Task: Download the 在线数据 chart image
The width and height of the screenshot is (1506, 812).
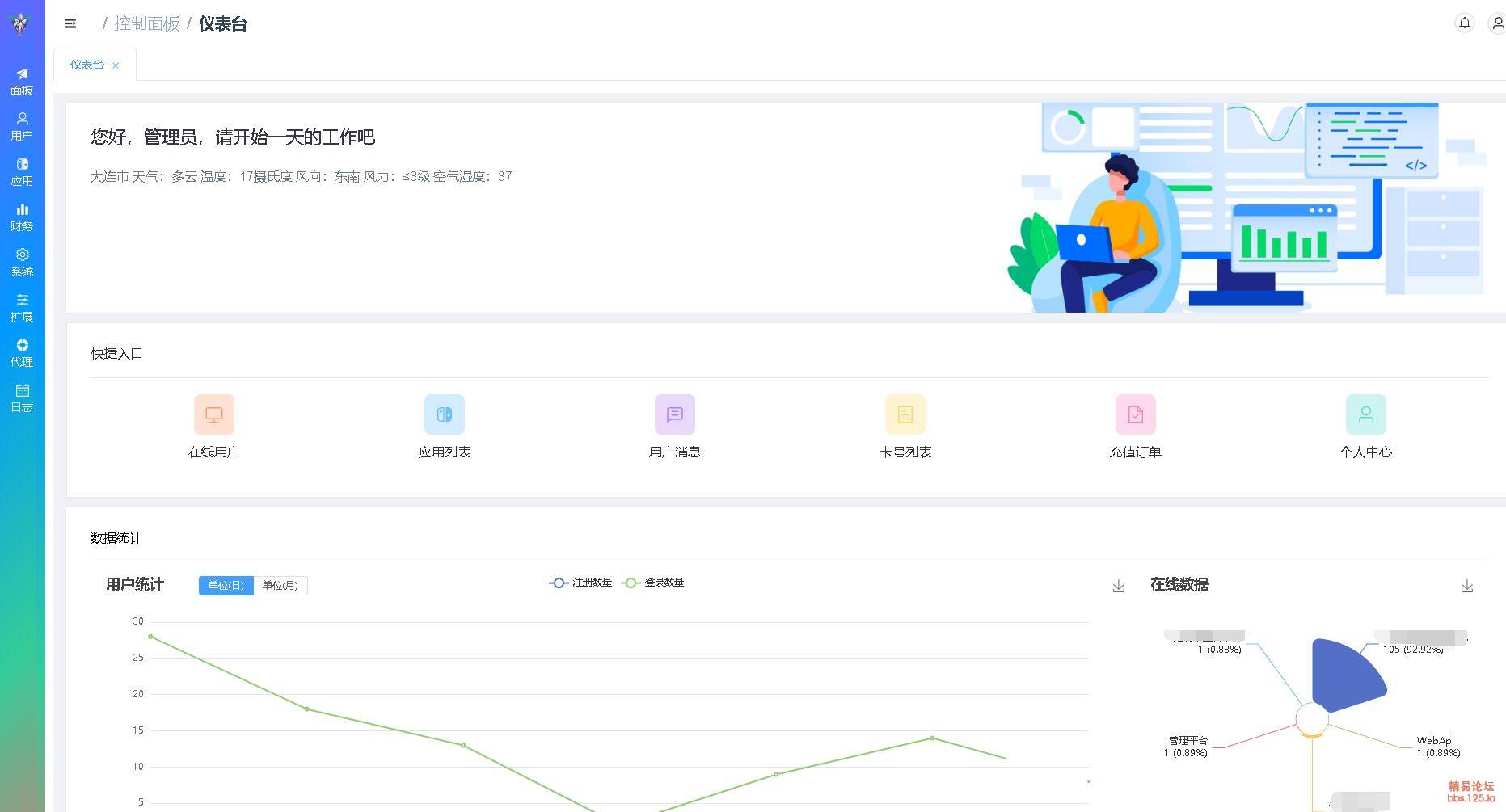Action: pos(1466,587)
